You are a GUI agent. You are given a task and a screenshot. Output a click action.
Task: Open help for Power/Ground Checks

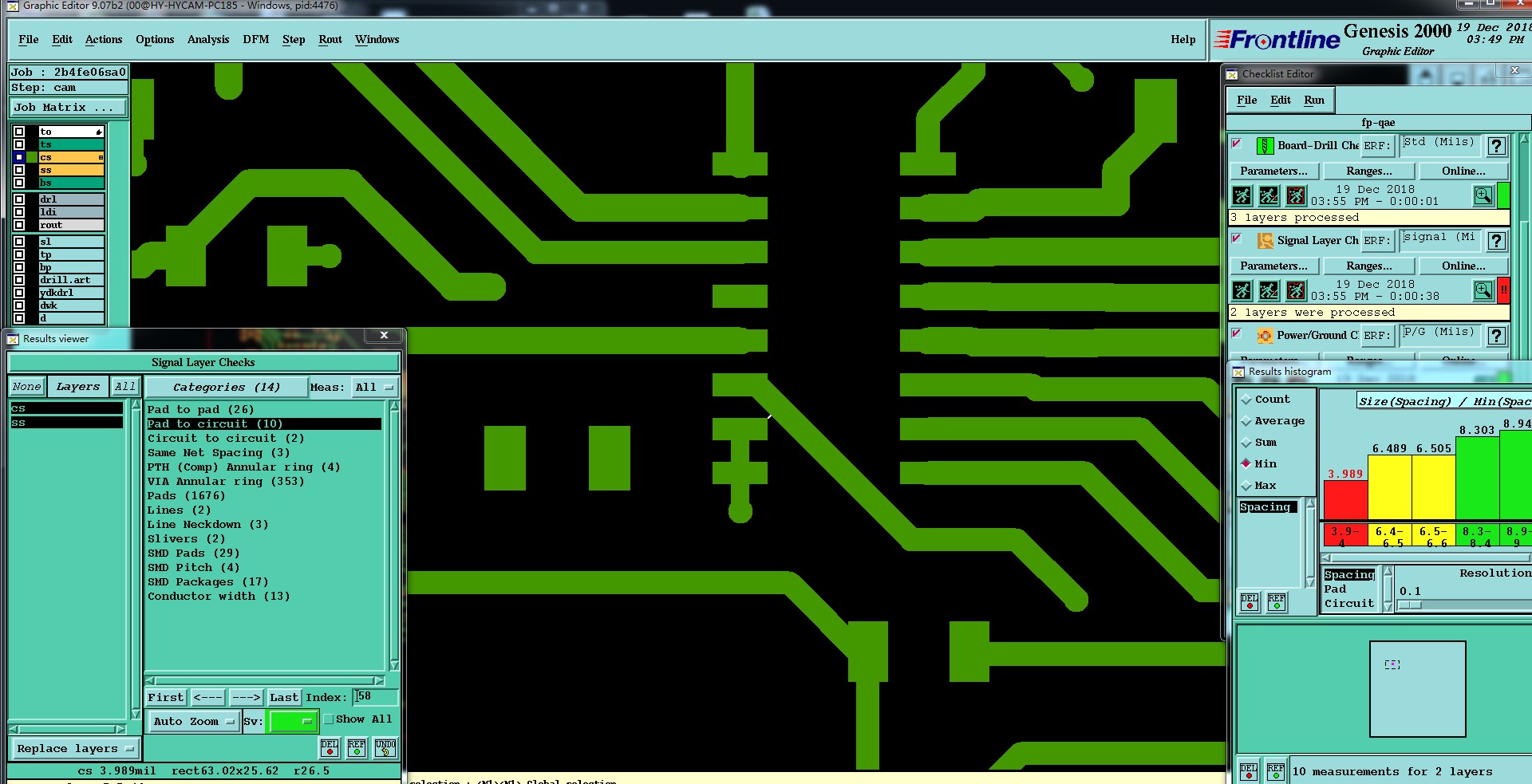click(1497, 336)
